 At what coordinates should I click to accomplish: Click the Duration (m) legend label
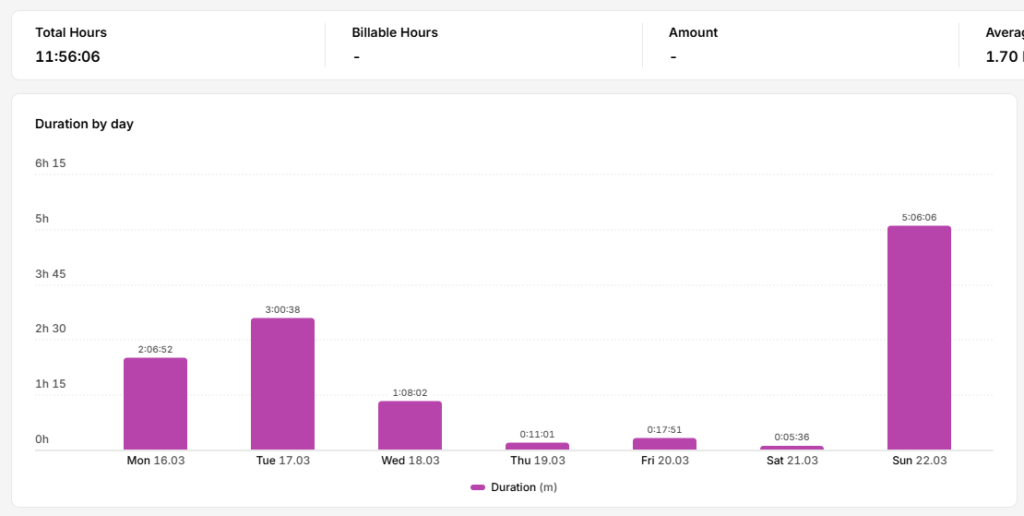tap(524, 487)
